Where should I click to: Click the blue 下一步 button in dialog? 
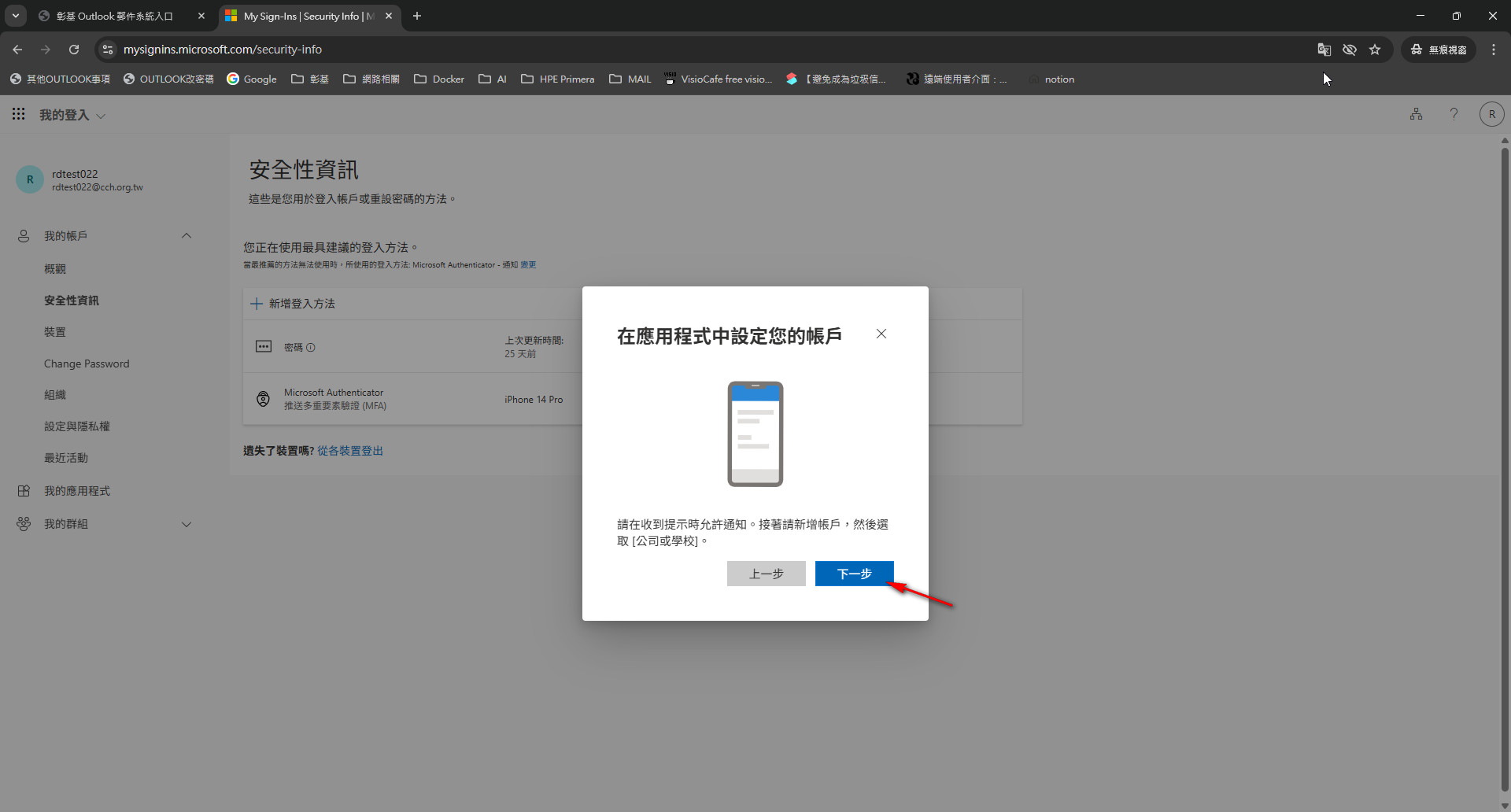[854, 574]
